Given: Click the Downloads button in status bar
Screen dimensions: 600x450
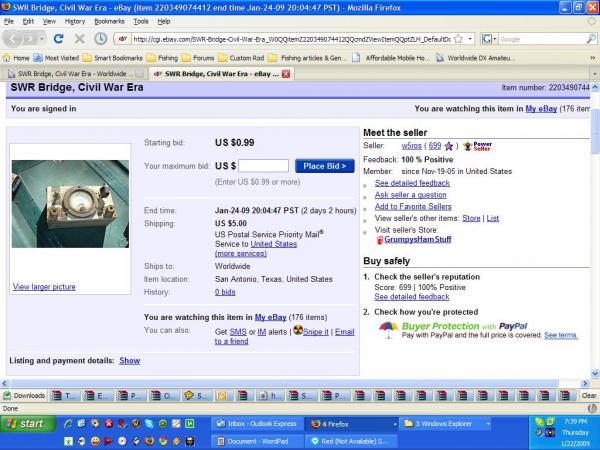Looking at the screenshot, I should [x=24, y=395].
